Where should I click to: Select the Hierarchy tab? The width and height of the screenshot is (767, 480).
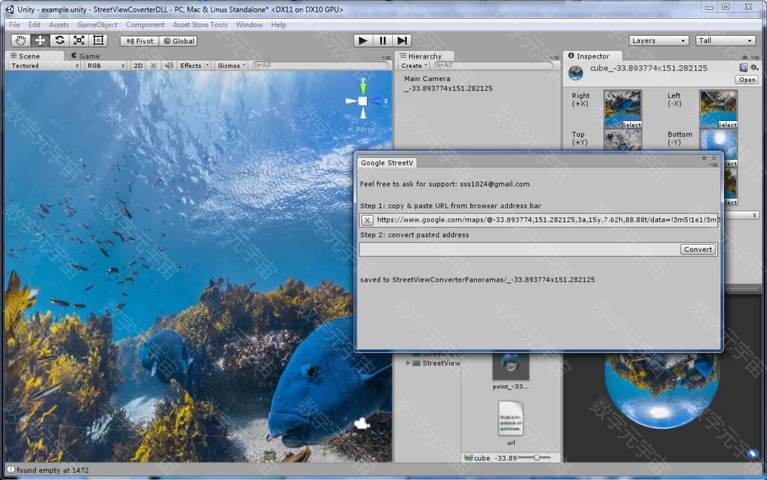pyautogui.click(x=424, y=56)
